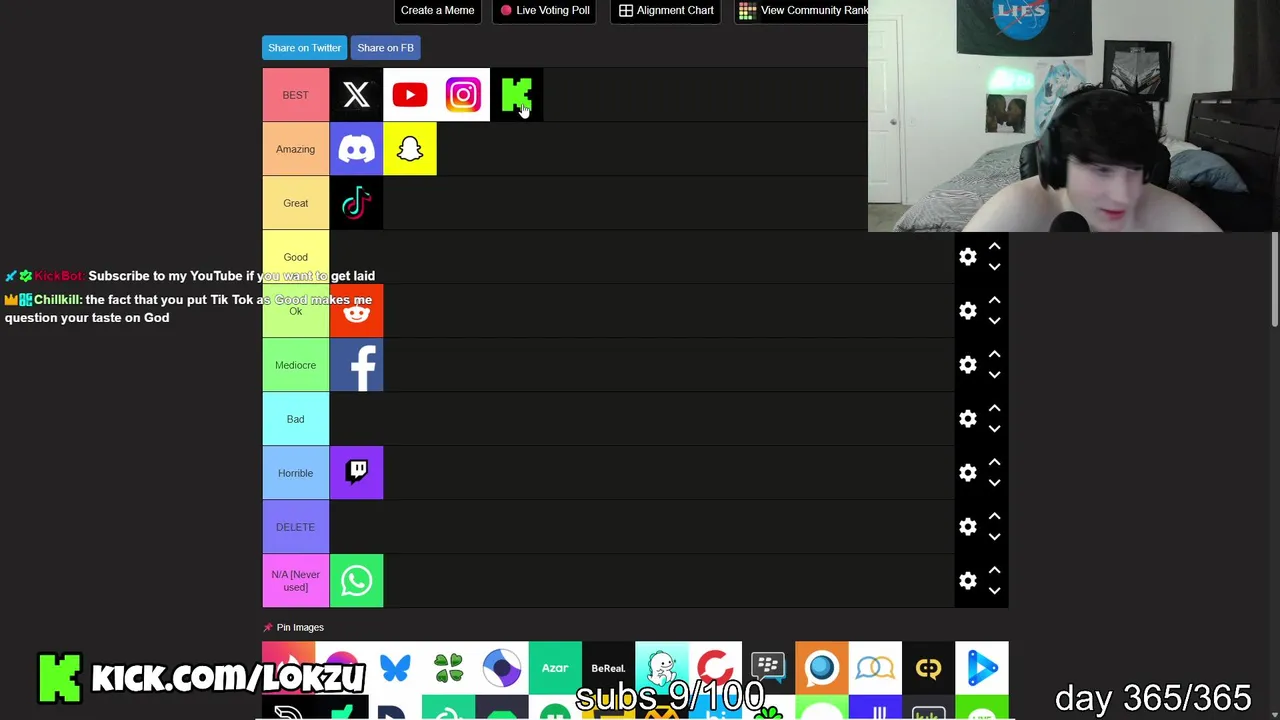
Task: Pick the Bigo dinosaur mascot image
Action: pyautogui.click(x=662, y=668)
